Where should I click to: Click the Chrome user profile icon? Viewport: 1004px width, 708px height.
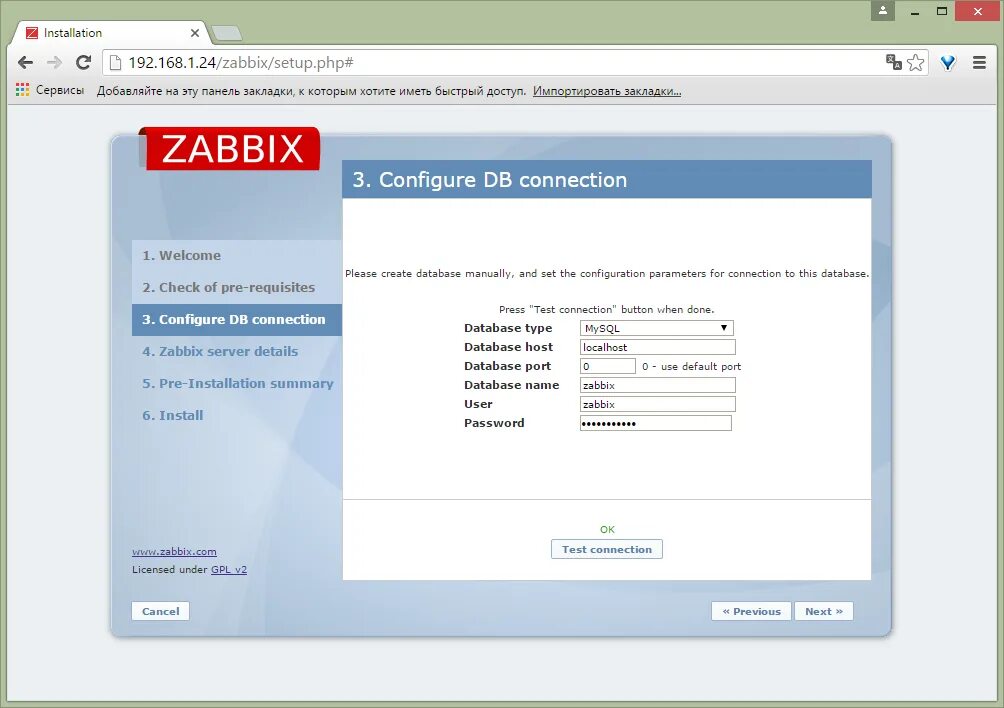(x=883, y=11)
